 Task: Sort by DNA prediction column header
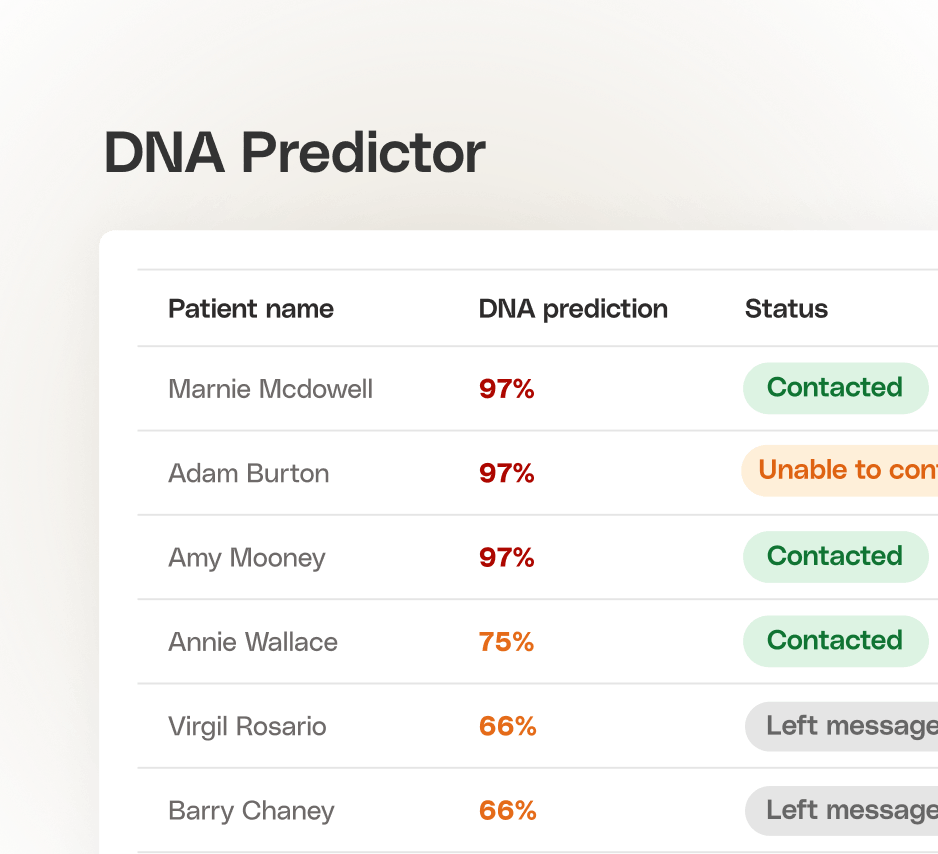point(573,309)
